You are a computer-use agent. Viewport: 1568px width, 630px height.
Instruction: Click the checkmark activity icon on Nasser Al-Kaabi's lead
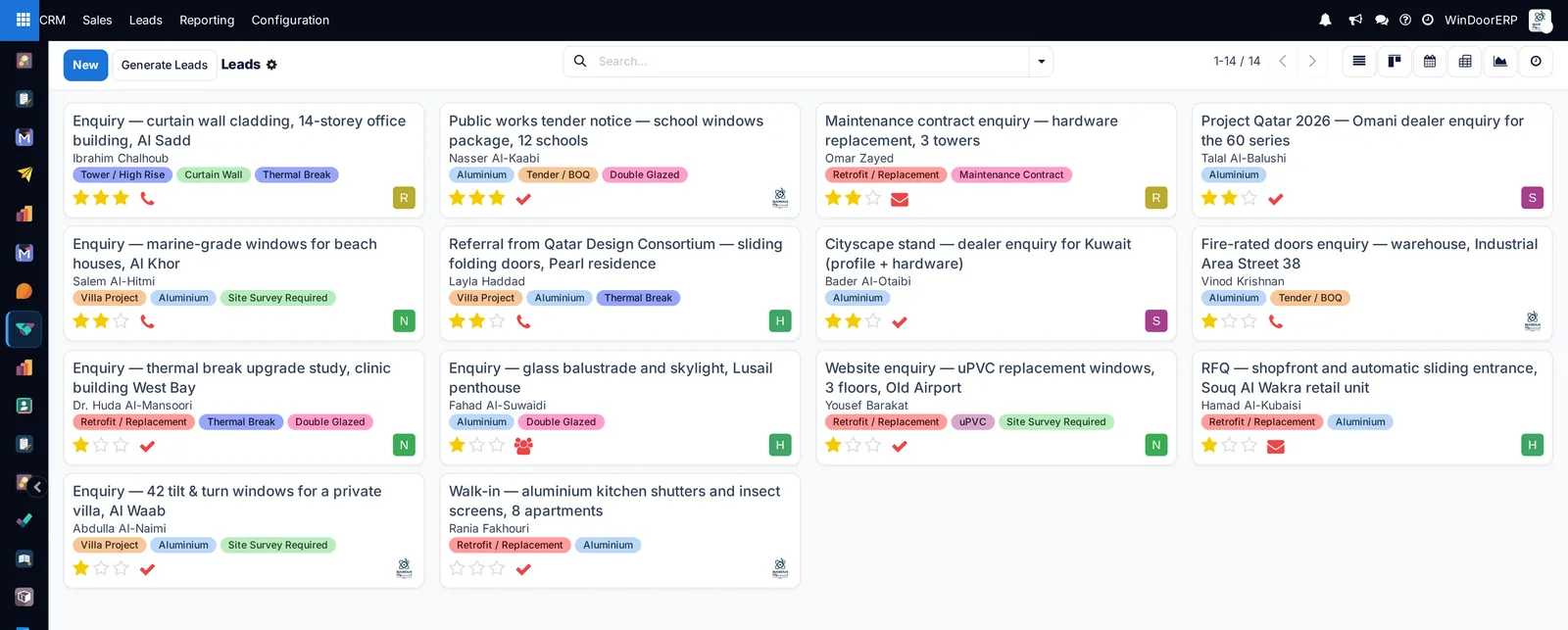point(523,199)
